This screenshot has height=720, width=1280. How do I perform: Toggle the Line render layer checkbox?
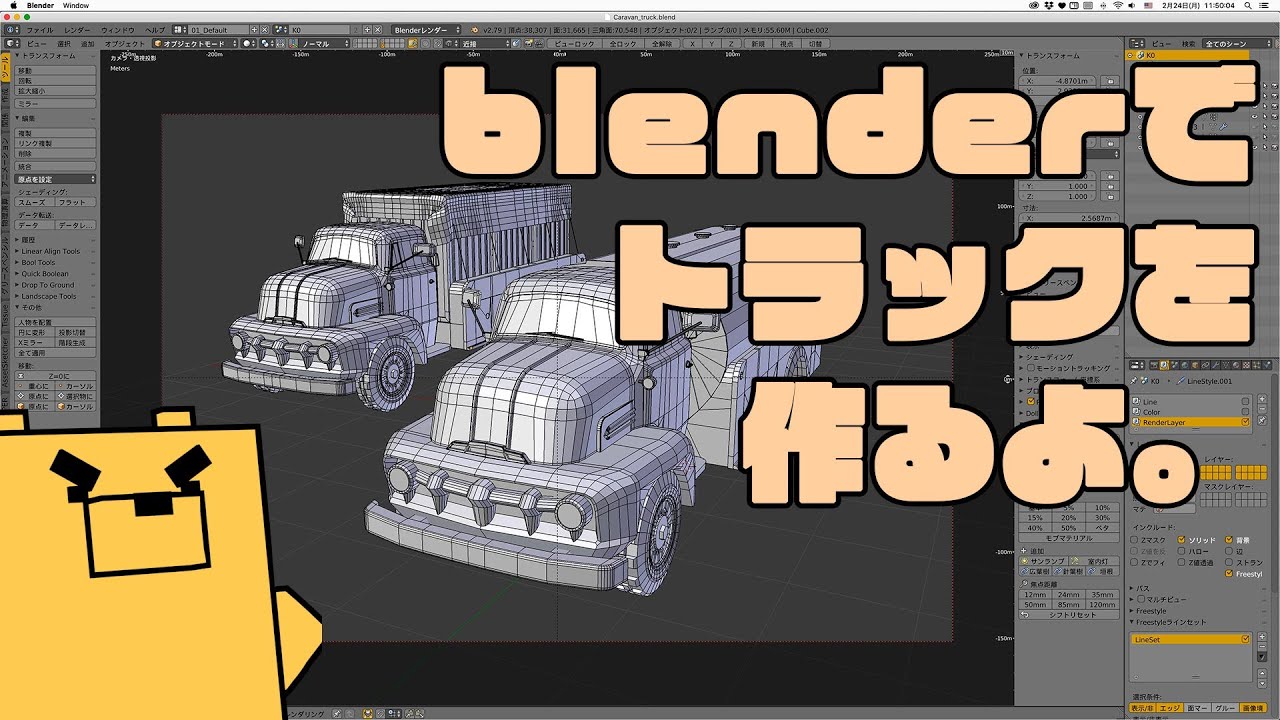[1246, 401]
